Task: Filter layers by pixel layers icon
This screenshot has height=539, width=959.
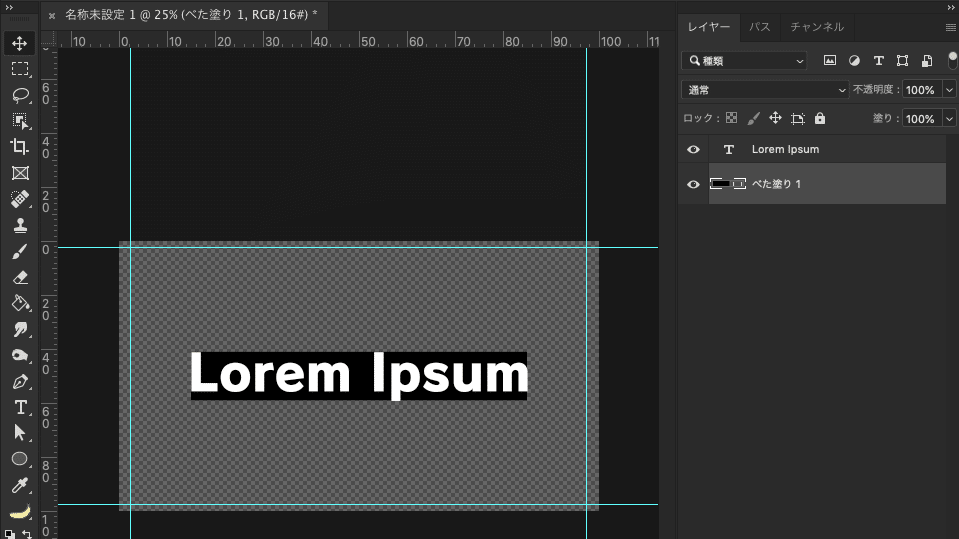Action: pyautogui.click(x=829, y=61)
